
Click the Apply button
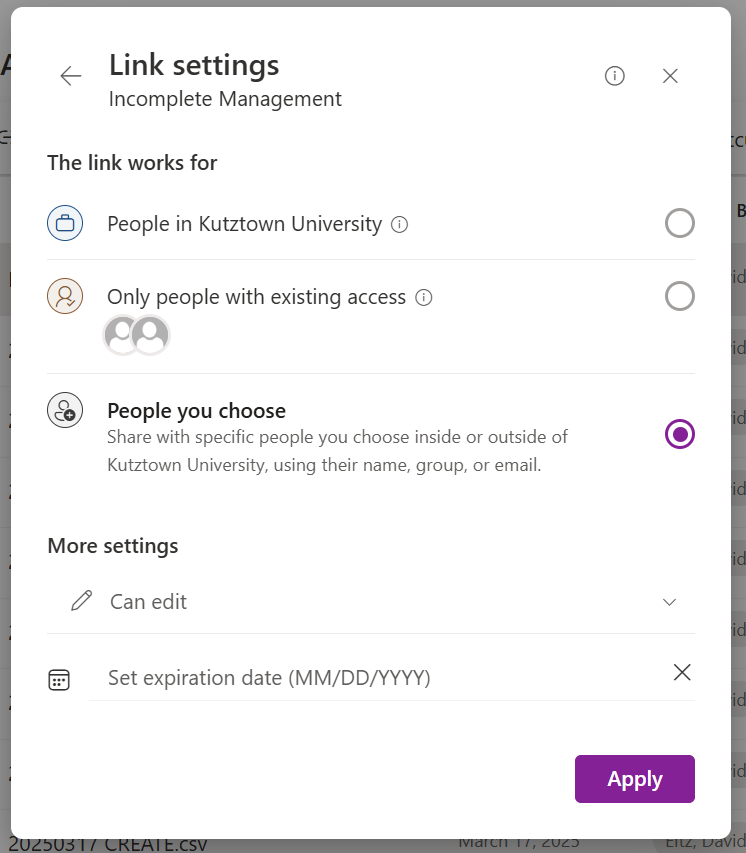634,778
